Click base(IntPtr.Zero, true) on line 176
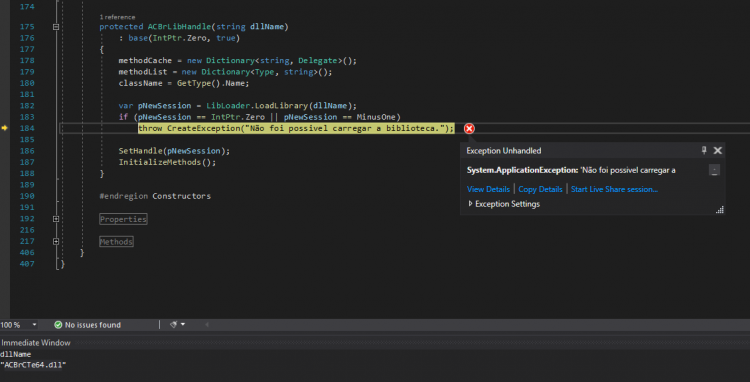Image resolution: width=750 pixels, height=382 pixels. [184, 38]
